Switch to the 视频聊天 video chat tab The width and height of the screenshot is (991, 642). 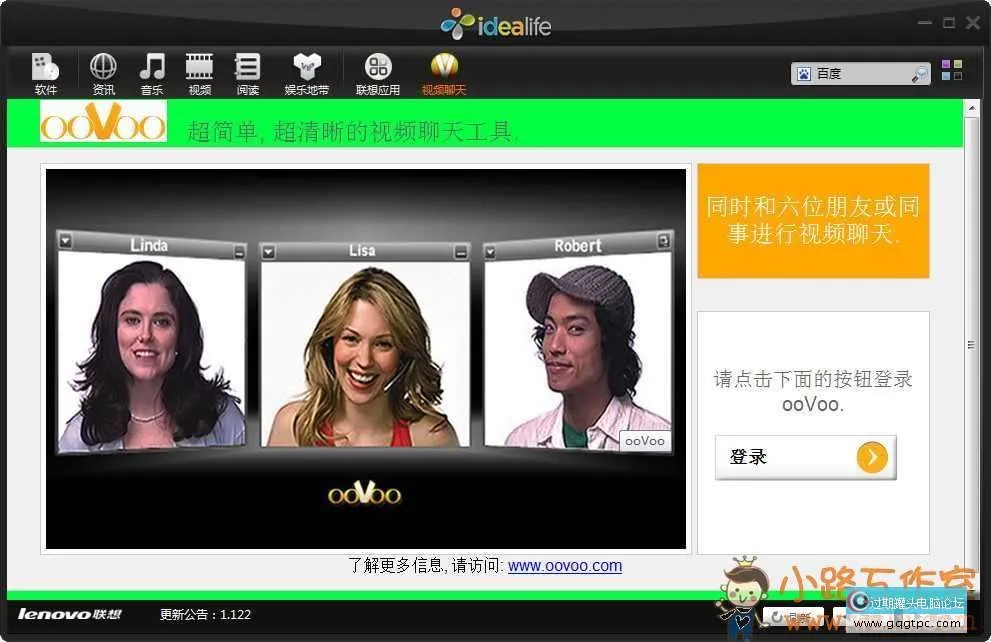point(444,72)
